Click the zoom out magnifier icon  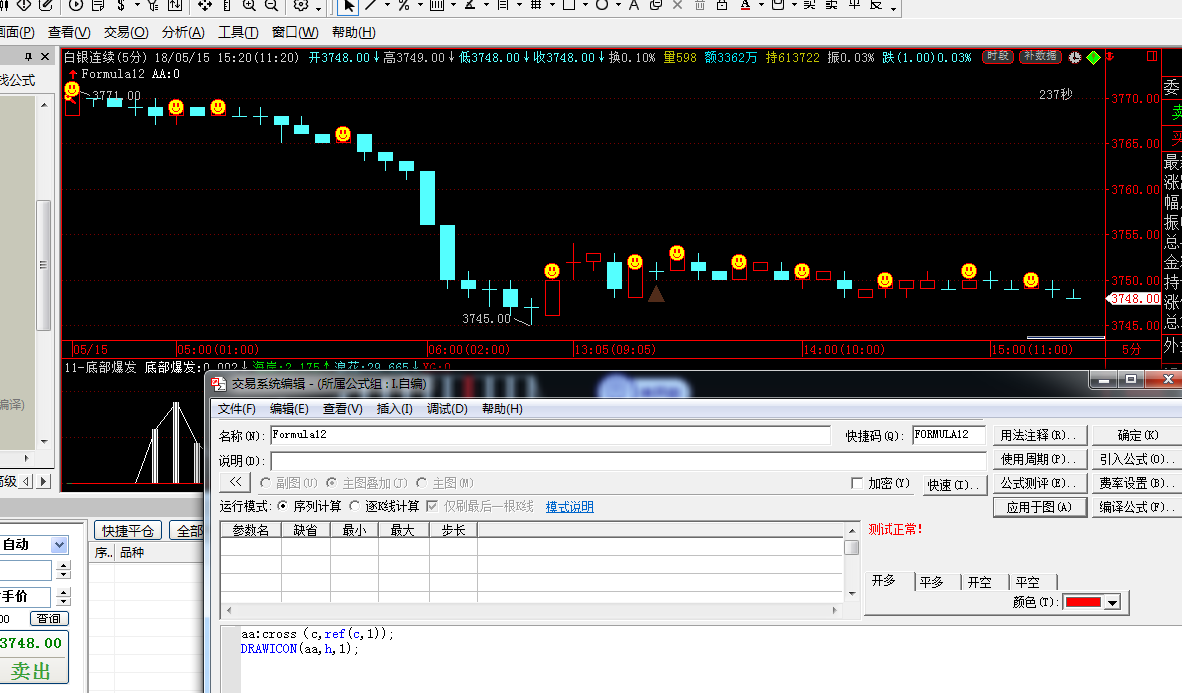[x=270, y=6]
